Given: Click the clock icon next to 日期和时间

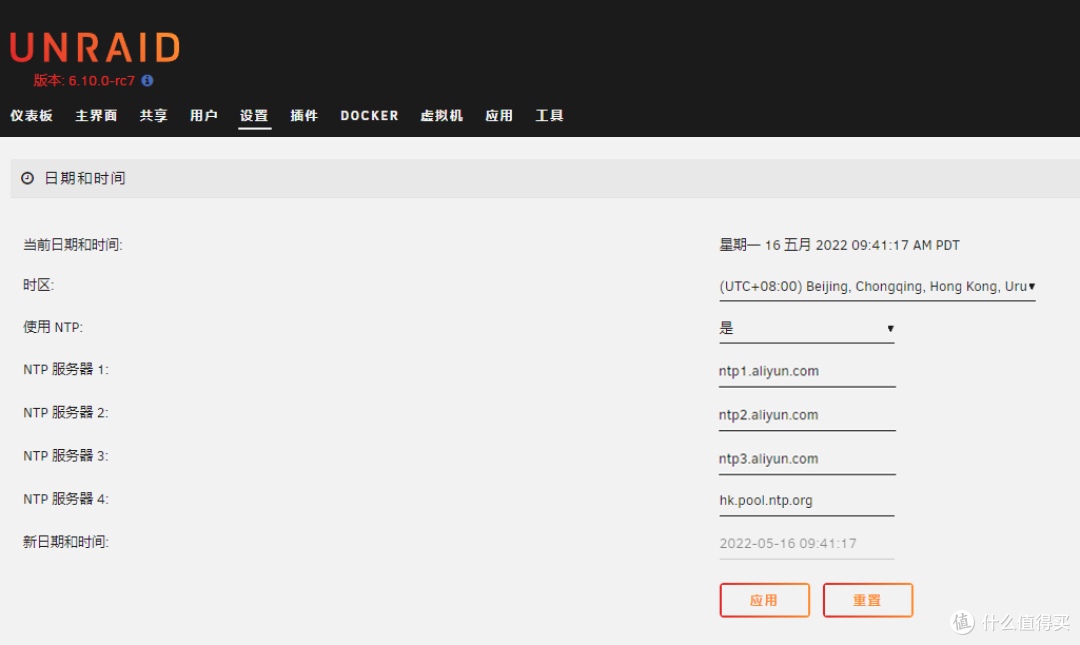Looking at the screenshot, I should (x=25, y=178).
